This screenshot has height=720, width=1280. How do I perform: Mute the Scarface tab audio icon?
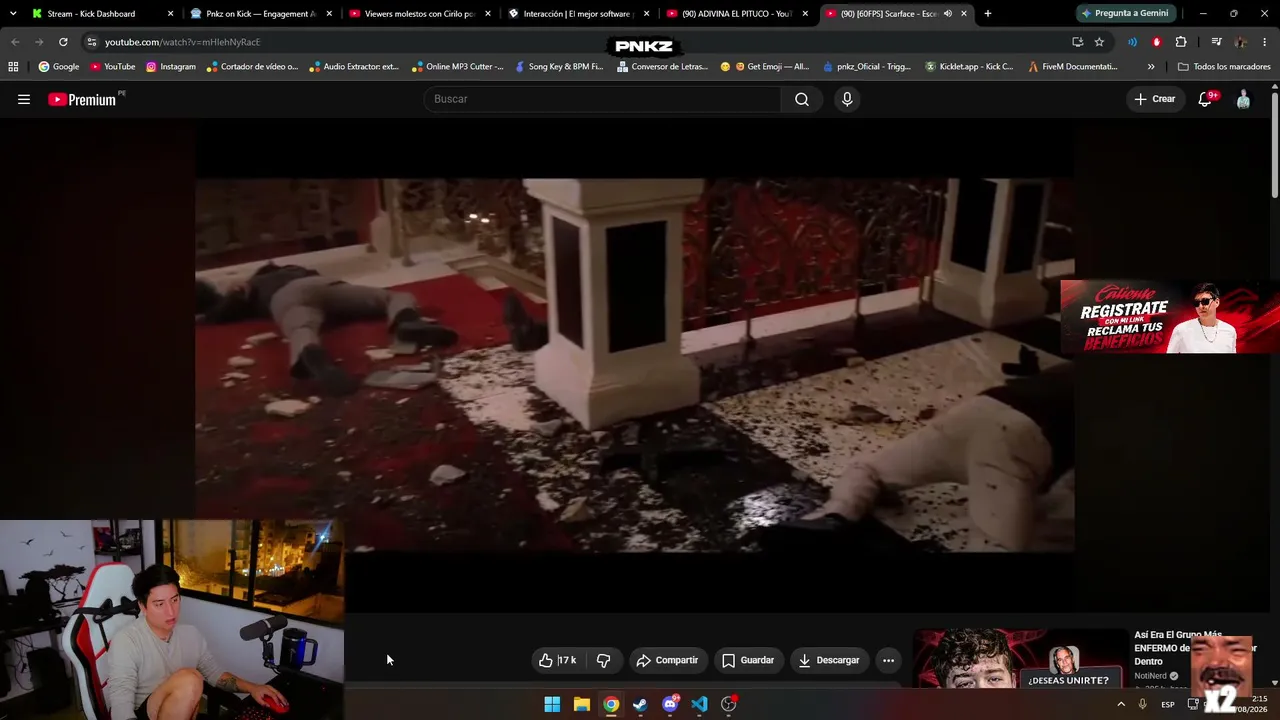(x=947, y=14)
